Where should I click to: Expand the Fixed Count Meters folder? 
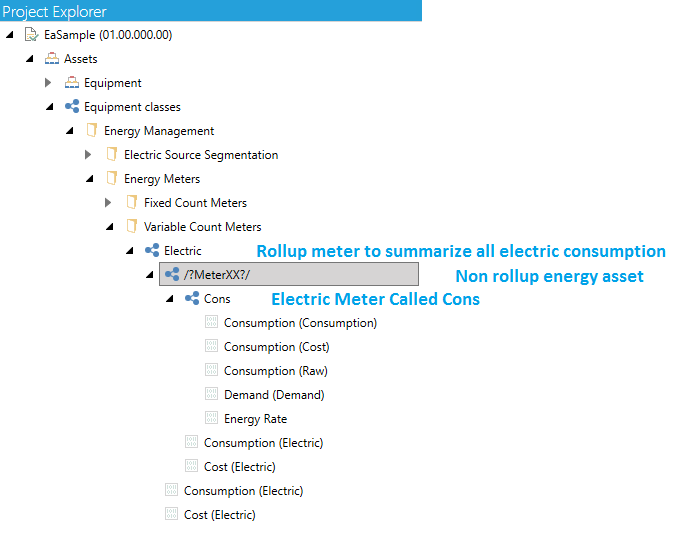coord(108,203)
